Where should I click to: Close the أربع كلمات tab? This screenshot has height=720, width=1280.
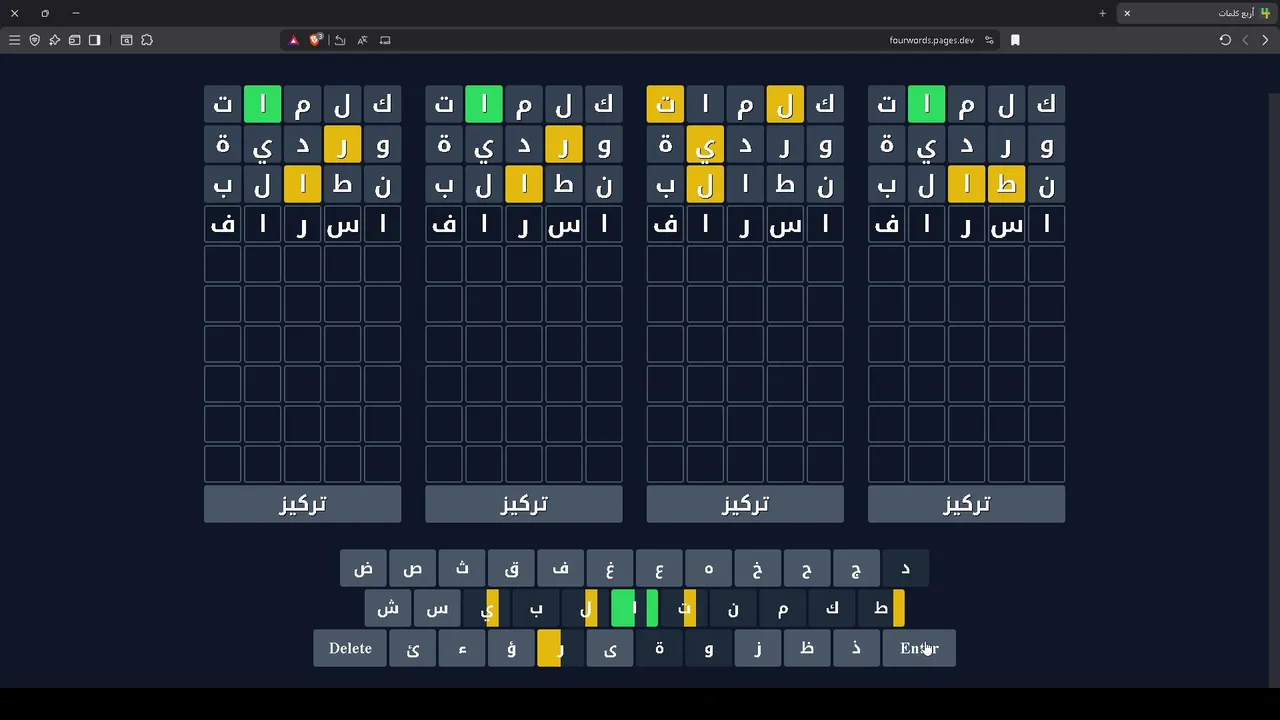pos(1127,13)
